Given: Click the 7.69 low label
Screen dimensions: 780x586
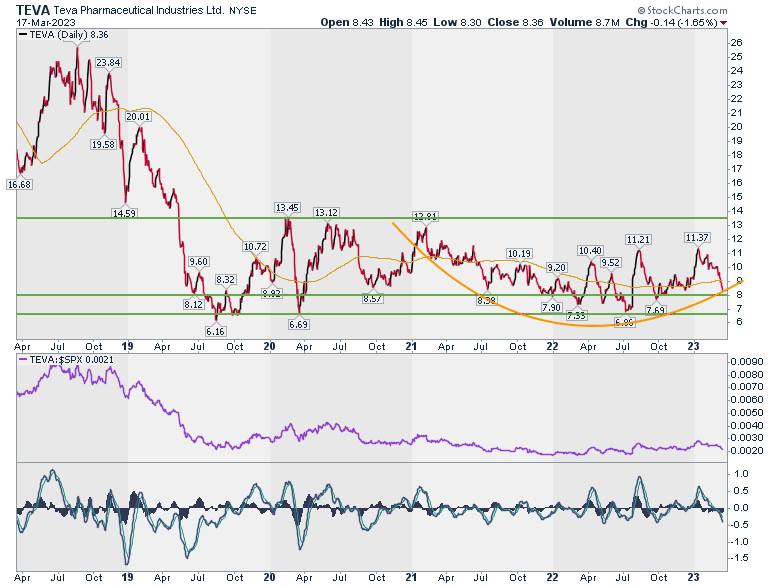Looking at the screenshot, I should point(655,310).
